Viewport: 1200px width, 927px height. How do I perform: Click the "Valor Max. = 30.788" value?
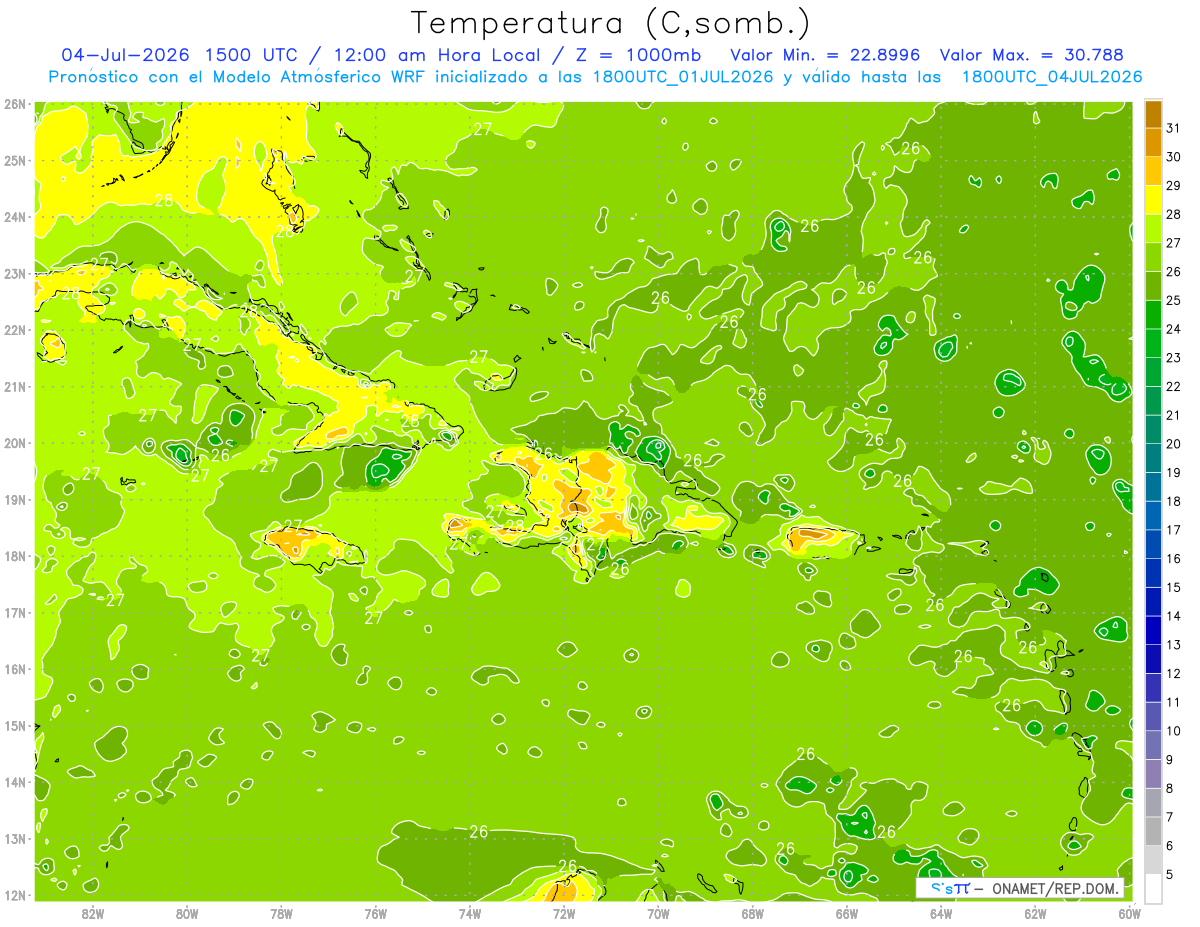pos(1031,55)
